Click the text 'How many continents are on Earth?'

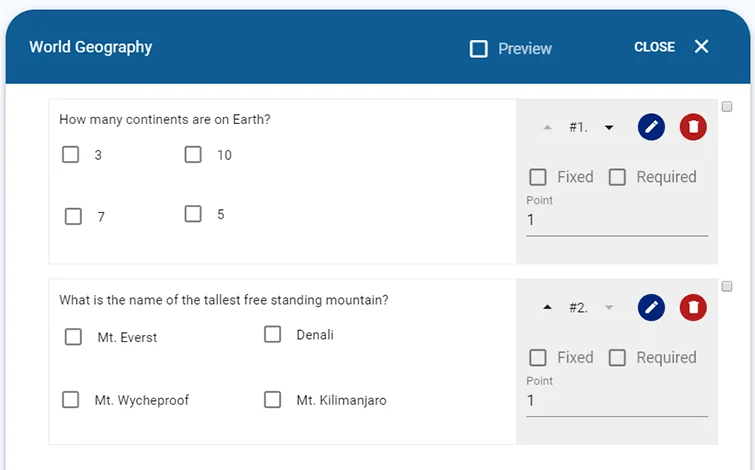[x=165, y=119]
